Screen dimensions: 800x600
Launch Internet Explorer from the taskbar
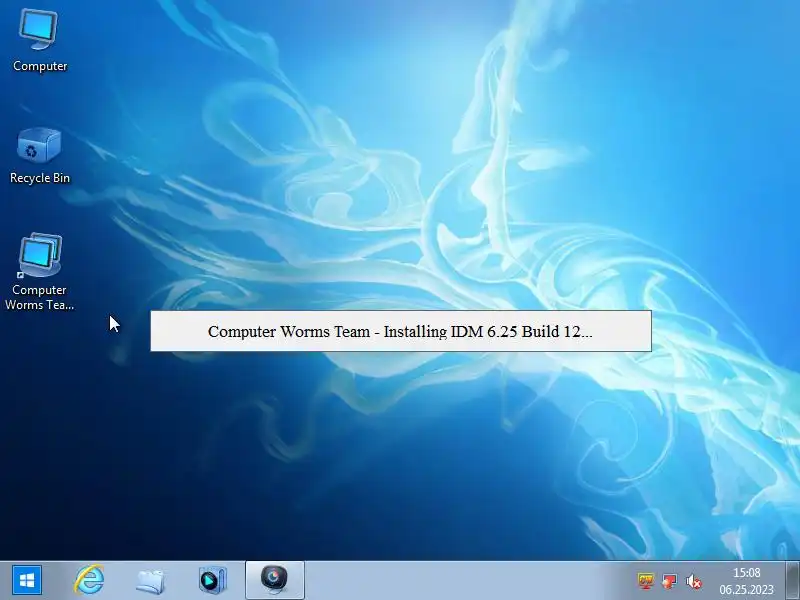click(89, 580)
